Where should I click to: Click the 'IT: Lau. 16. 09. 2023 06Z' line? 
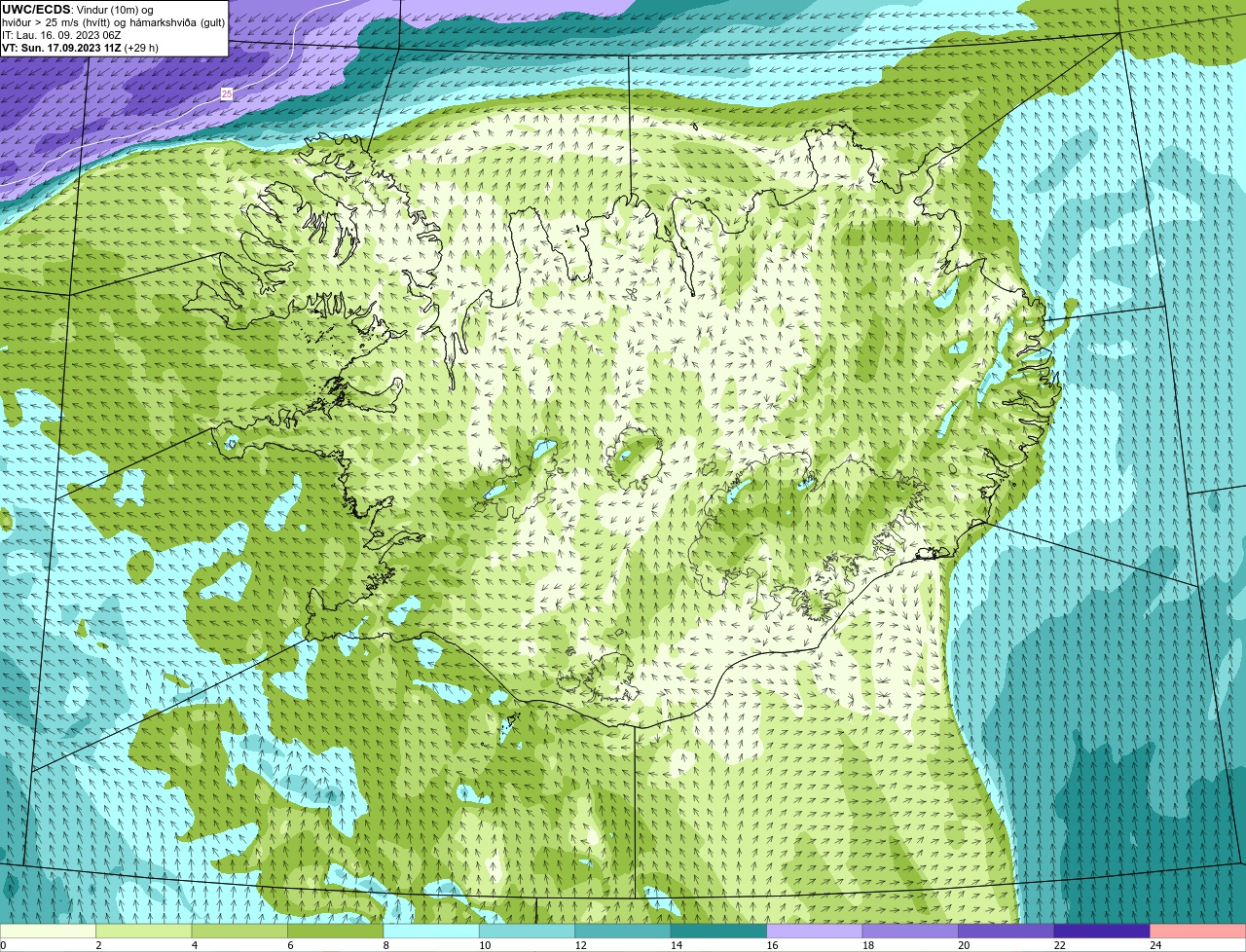[x=61, y=35]
